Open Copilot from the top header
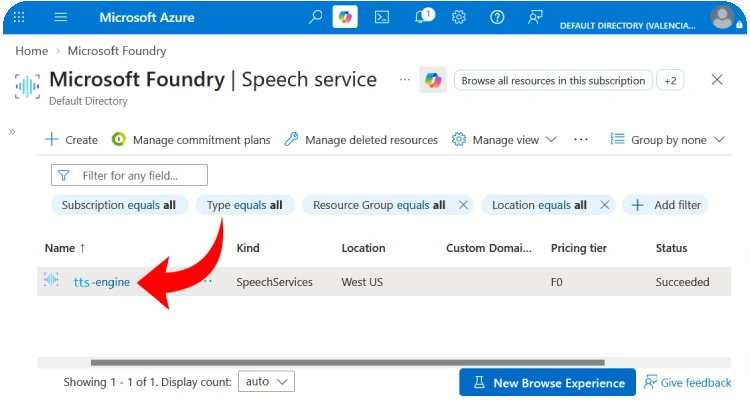The width and height of the screenshot is (750, 402). (x=345, y=17)
